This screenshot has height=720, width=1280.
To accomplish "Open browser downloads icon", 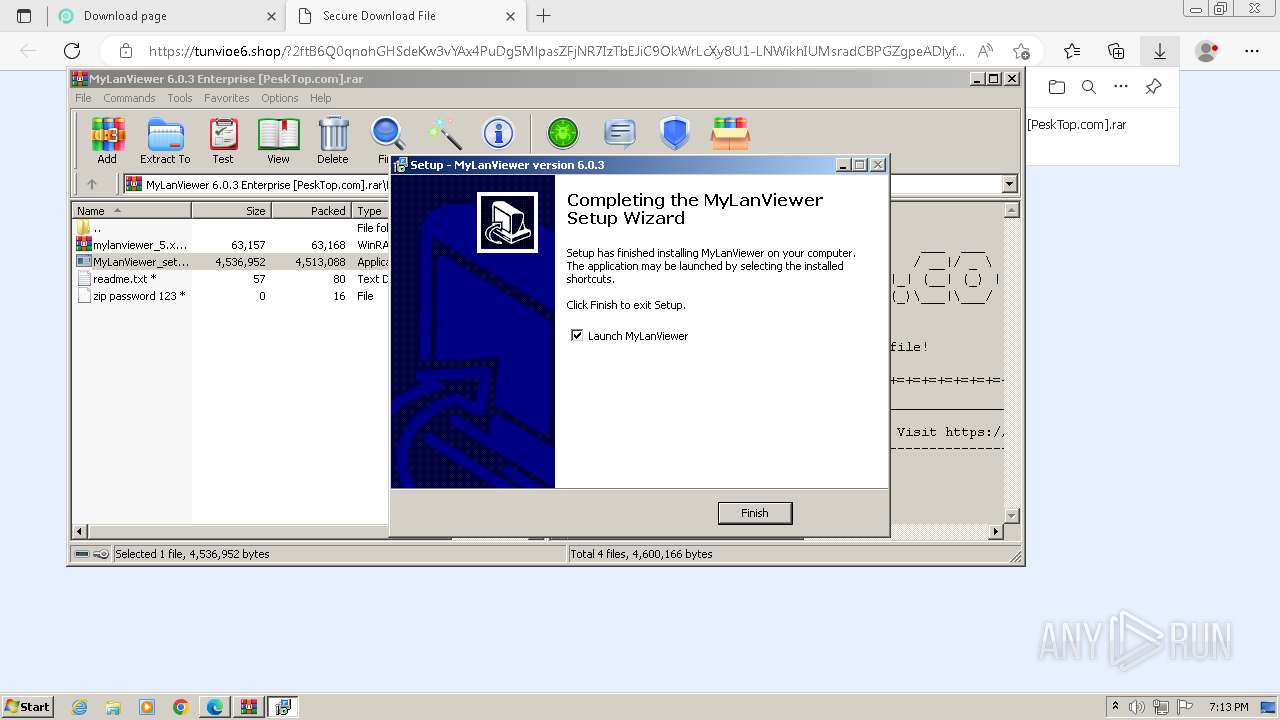I will coord(1160,51).
